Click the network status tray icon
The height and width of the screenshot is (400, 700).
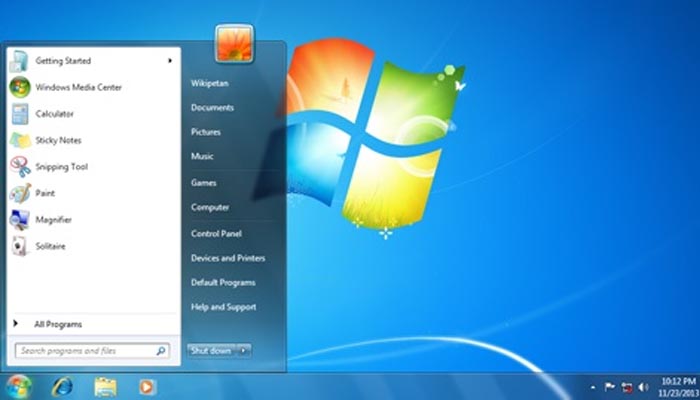click(x=627, y=387)
